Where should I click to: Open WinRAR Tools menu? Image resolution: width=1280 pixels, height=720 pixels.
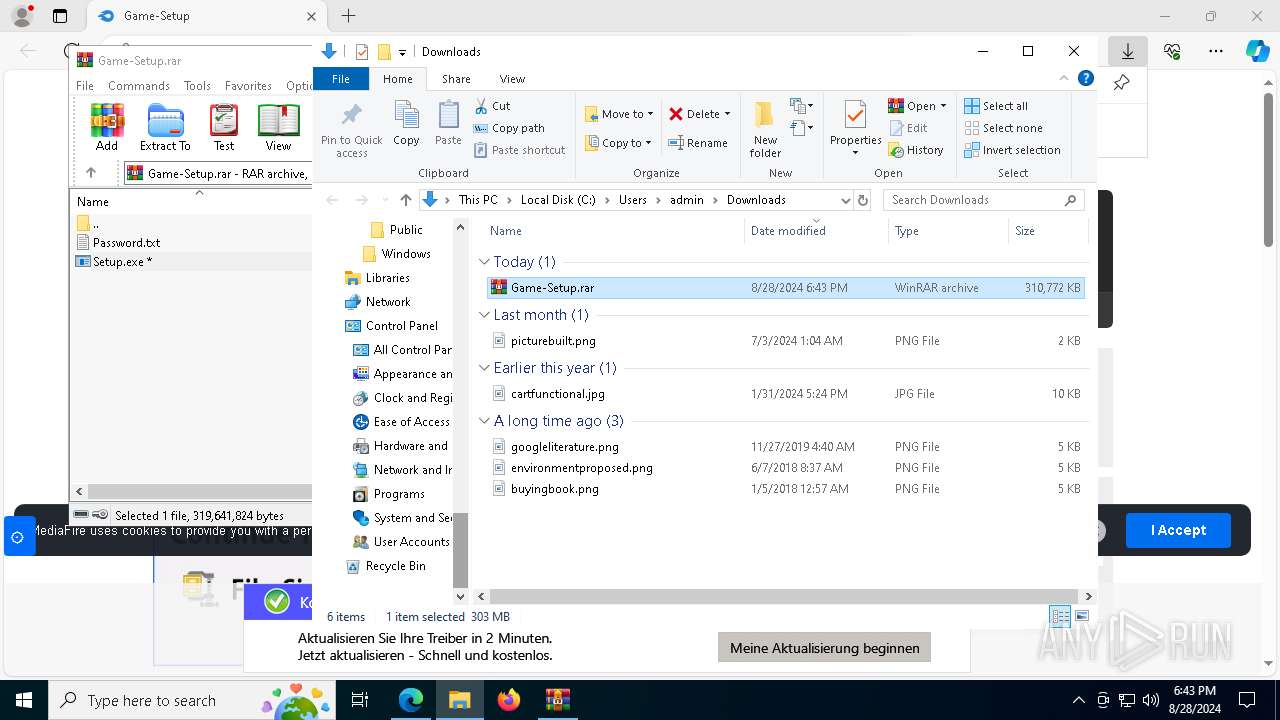(x=197, y=86)
